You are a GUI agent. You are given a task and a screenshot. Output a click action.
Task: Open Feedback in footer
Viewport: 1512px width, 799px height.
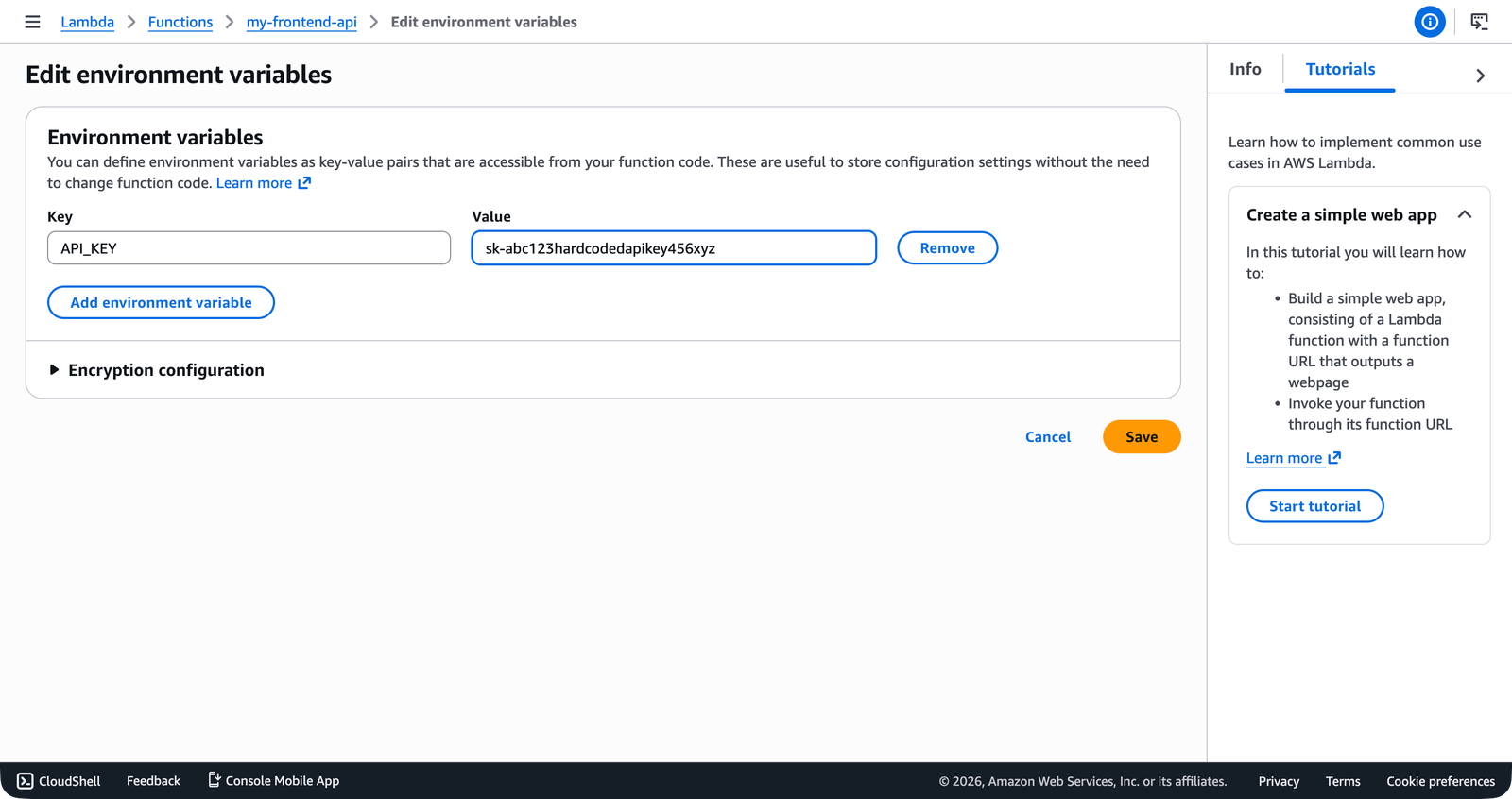tap(153, 781)
